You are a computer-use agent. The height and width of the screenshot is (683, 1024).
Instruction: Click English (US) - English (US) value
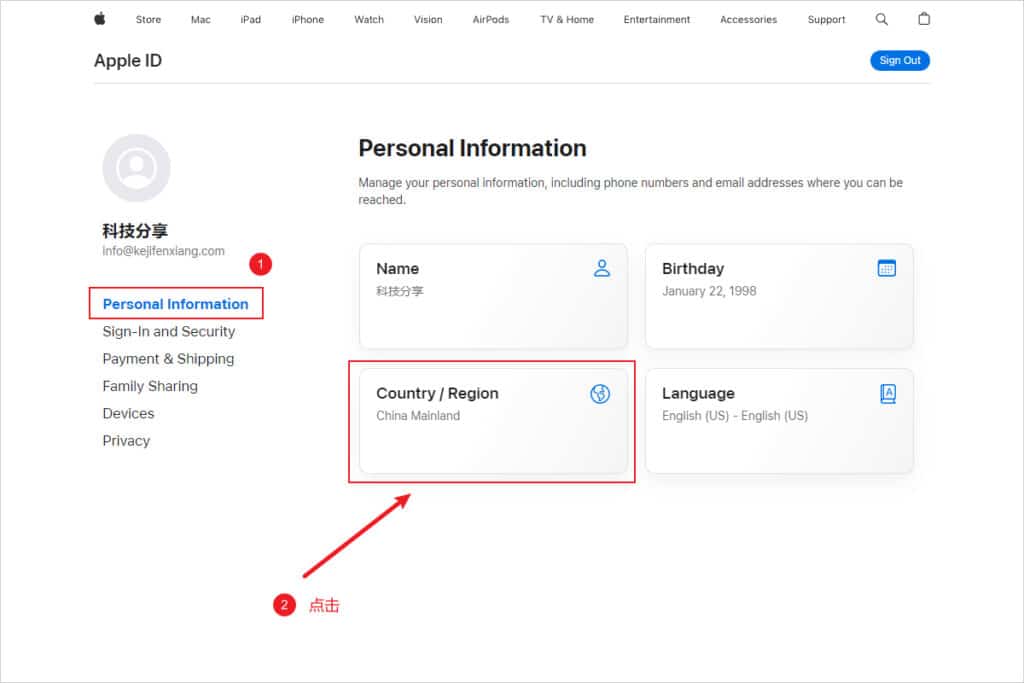(x=735, y=416)
